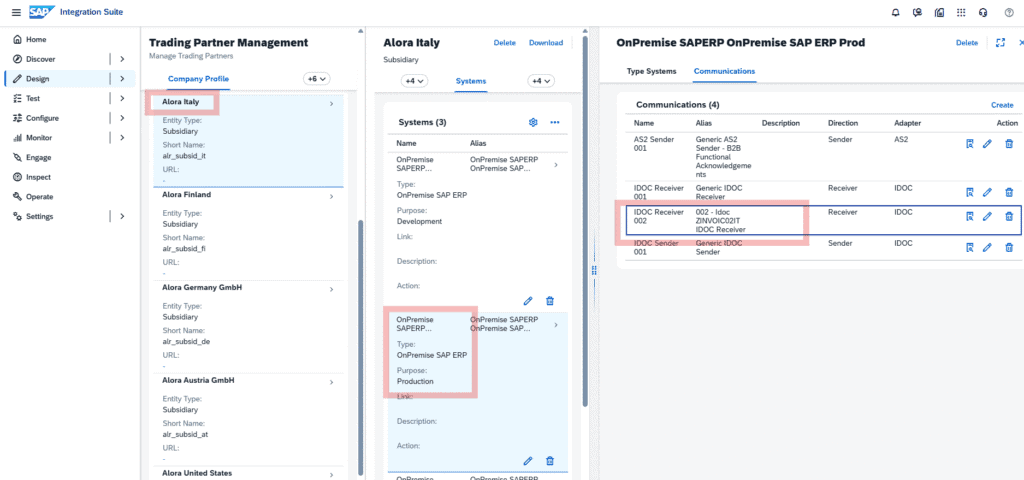The height and width of the screenshot is (480, 1024).
Task: Open the documents icon in the header
Action: point(939,12)
